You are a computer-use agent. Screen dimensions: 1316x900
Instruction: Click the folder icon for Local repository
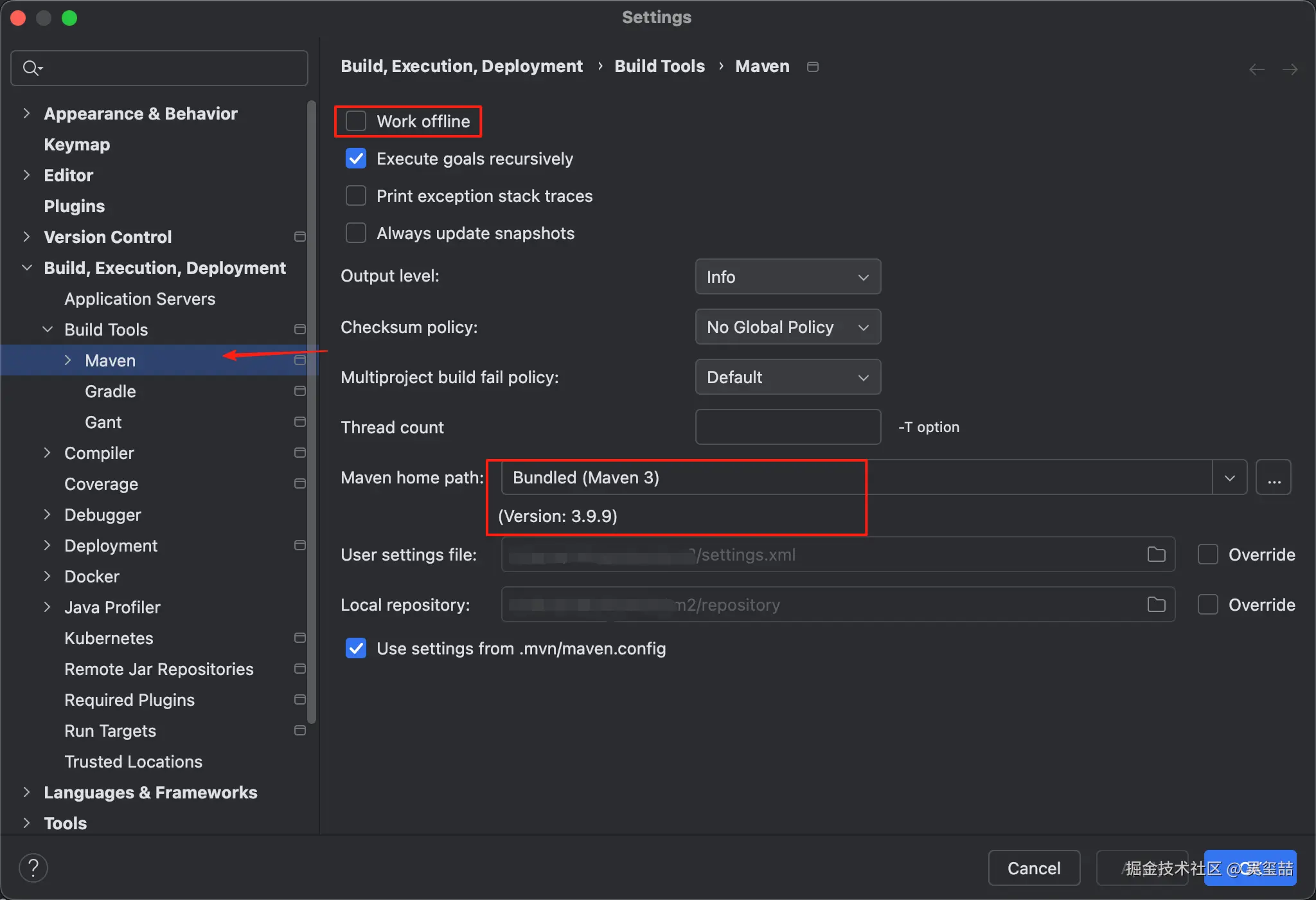(x=1156, y=604)
